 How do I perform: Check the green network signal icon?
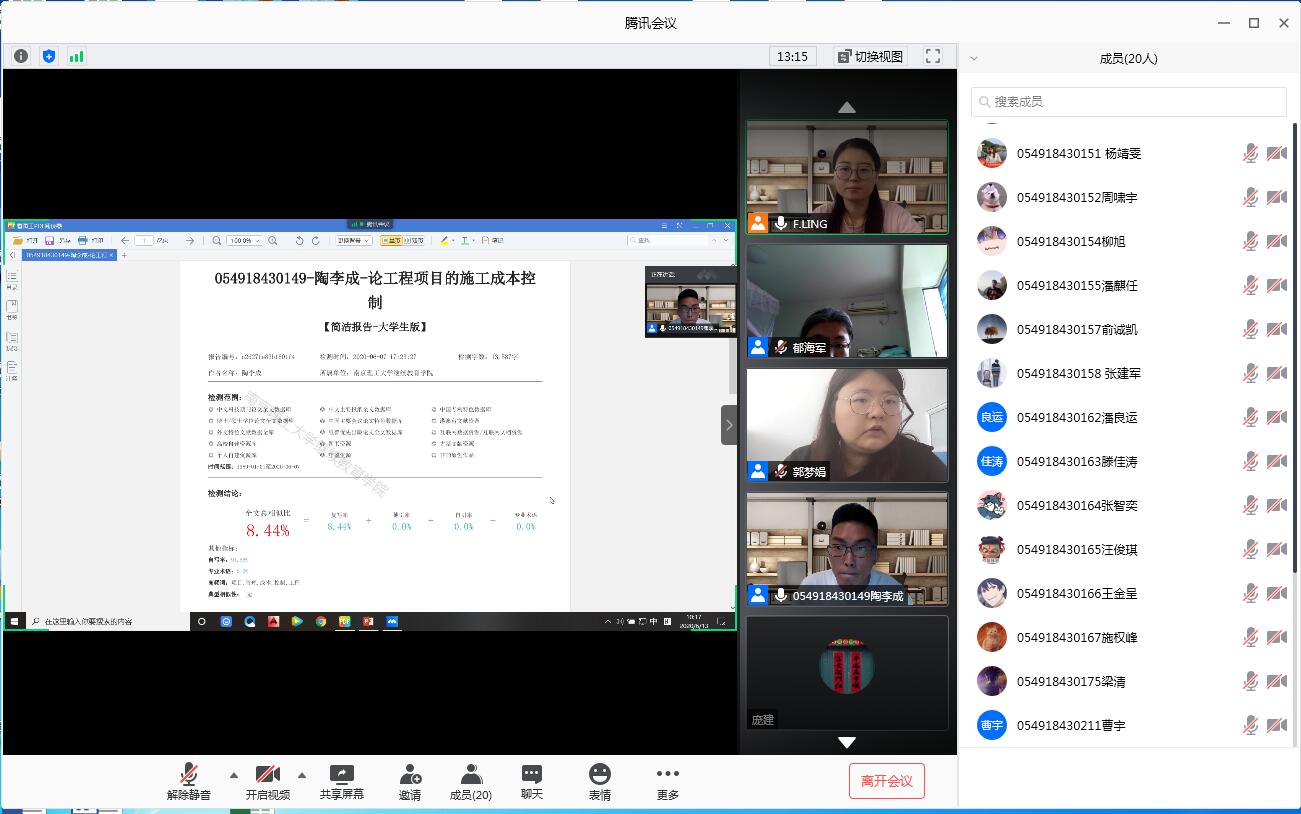(76, 56)
